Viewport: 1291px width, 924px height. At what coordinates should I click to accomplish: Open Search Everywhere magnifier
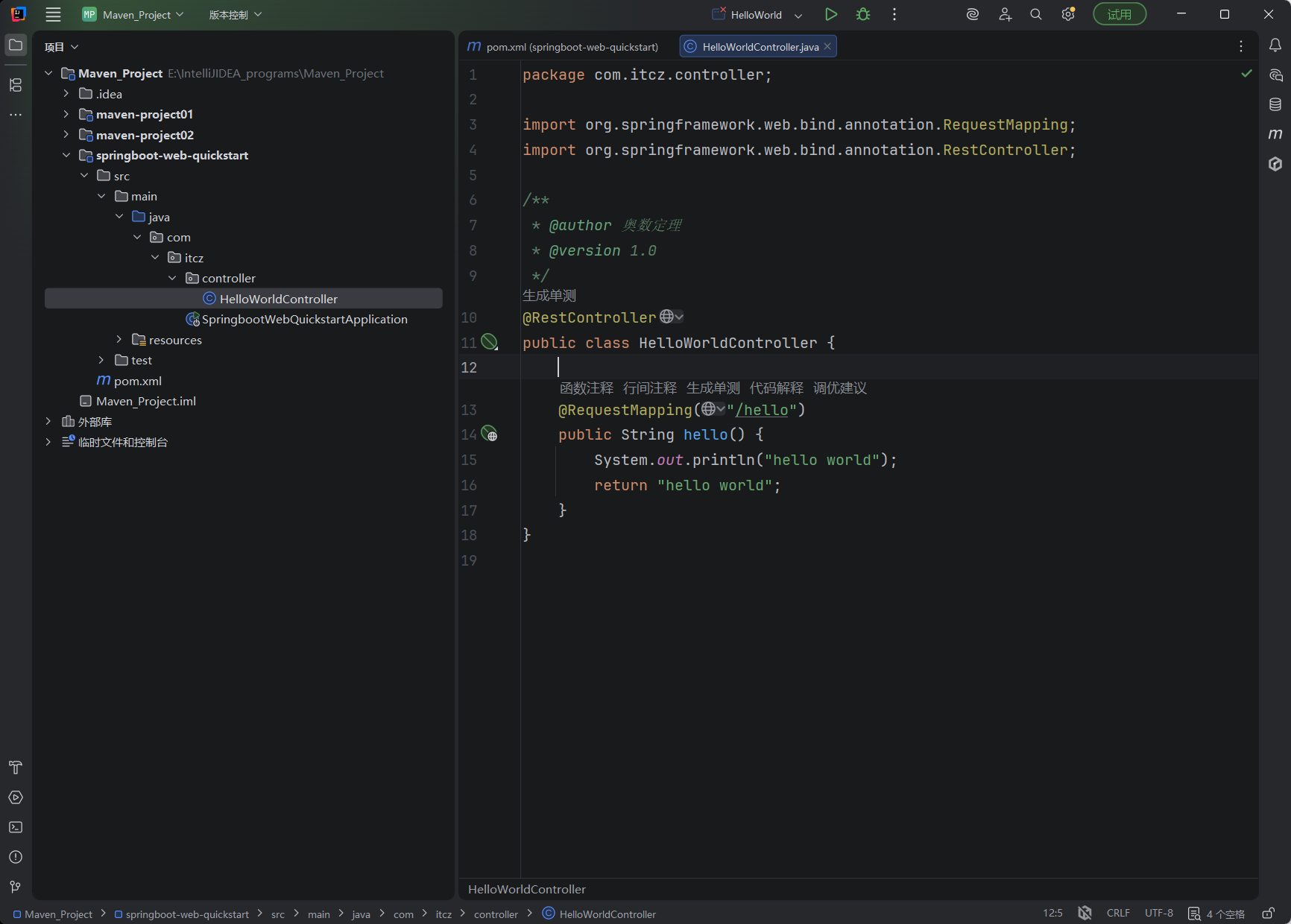[x=1036, y=14]
